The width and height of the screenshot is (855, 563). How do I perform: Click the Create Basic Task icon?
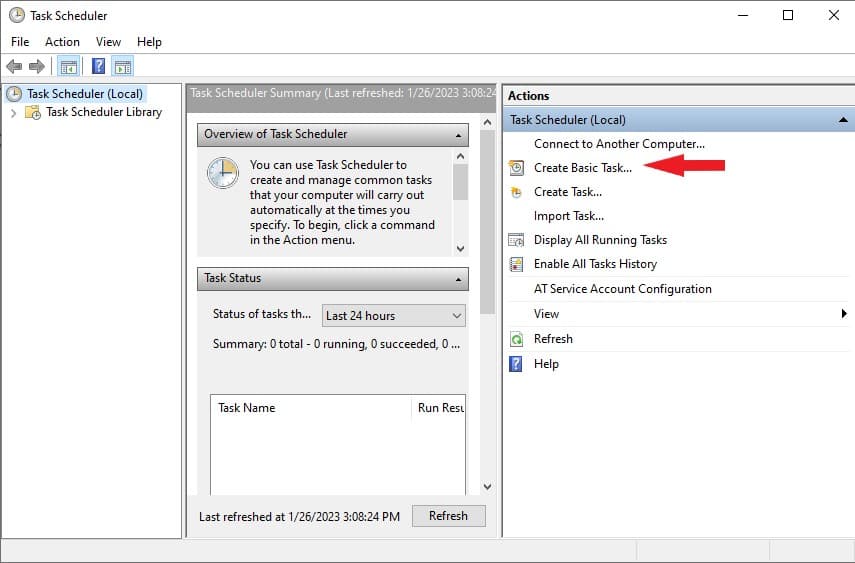(516, 167)
